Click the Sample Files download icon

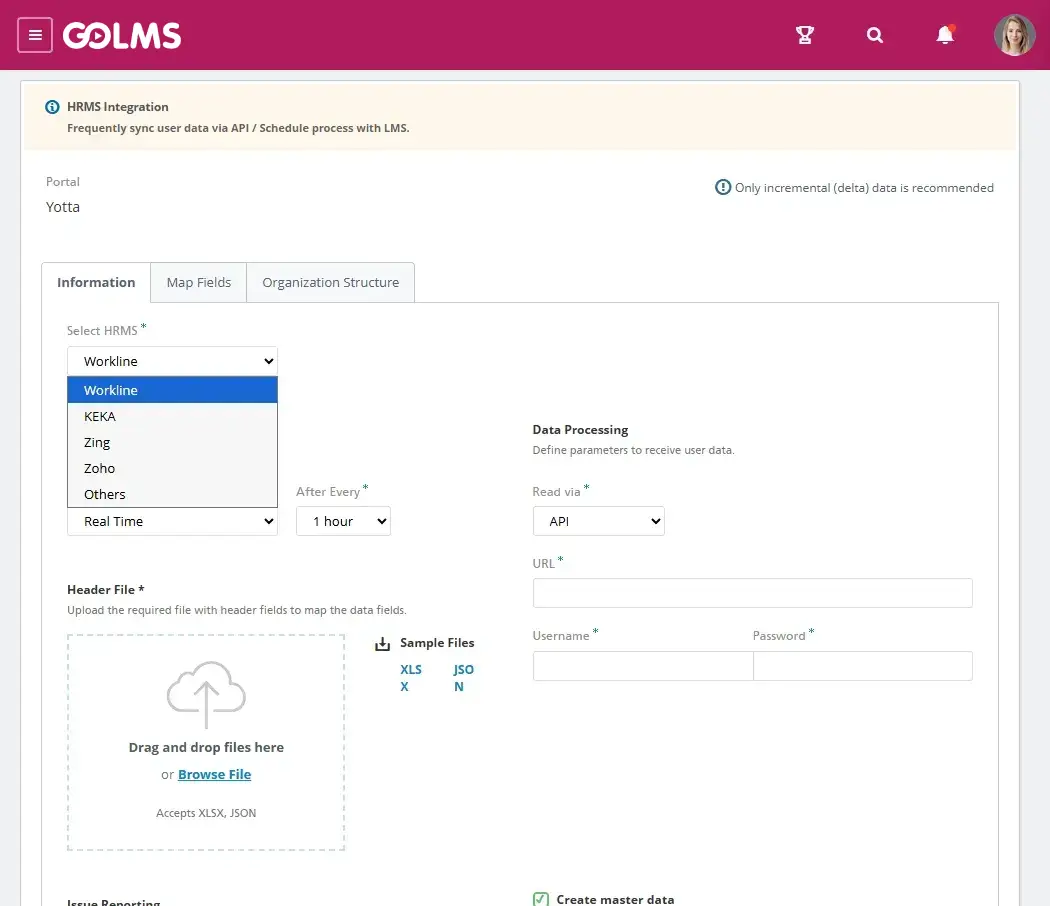pyautogui.click(x=382, y=644)
